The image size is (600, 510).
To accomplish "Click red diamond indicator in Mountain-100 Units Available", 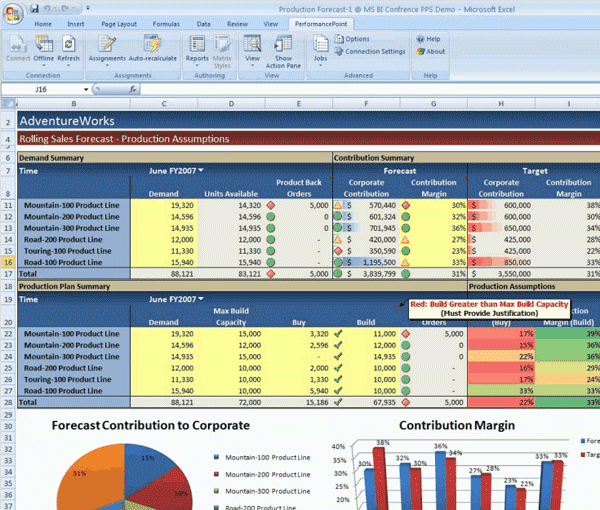I will pos(271,205).
